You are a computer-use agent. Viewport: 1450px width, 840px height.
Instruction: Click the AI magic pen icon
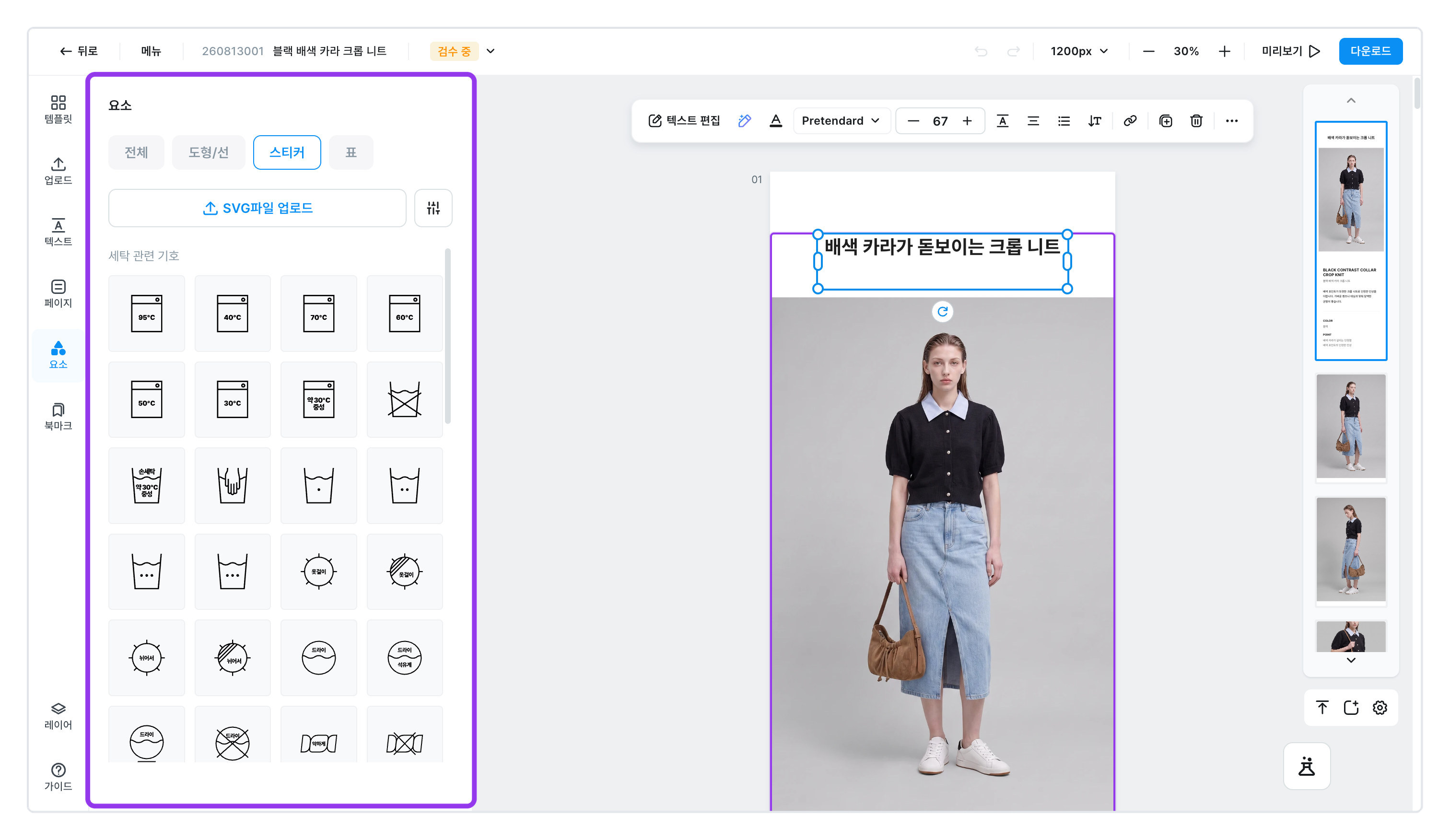[744, 121]
